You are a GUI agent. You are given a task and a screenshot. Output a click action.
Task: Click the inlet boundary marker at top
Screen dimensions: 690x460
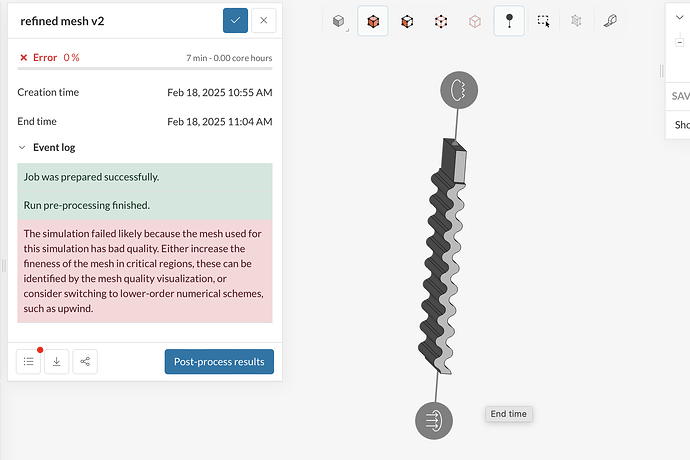459,91
